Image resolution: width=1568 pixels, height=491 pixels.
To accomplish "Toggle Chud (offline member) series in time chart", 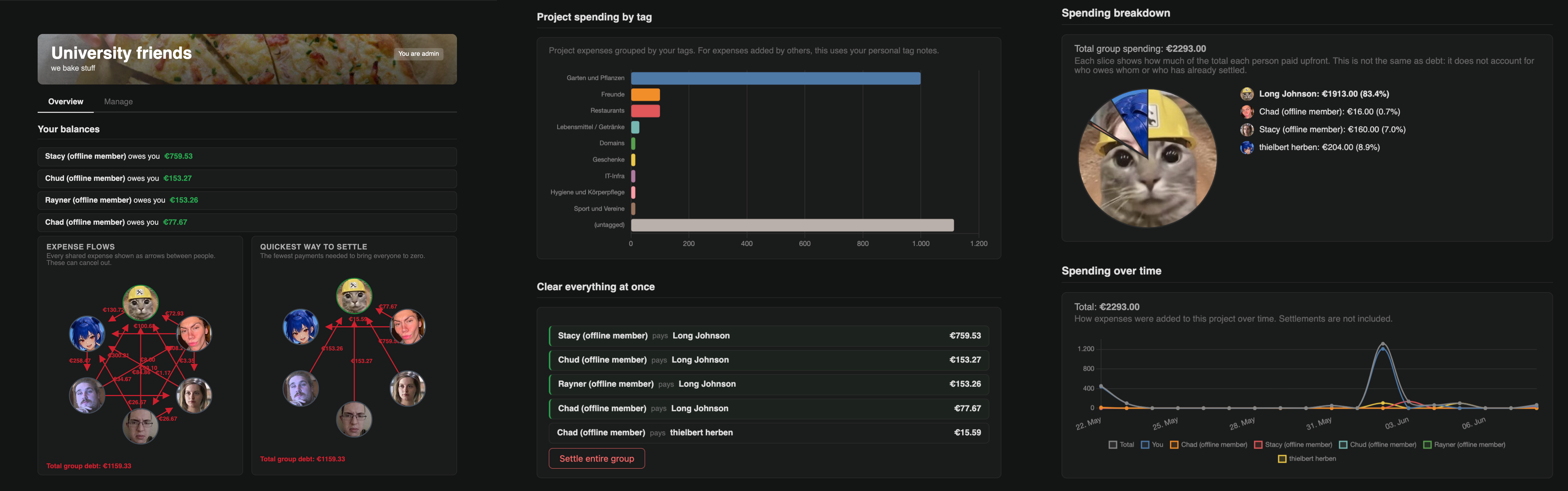I will (x=1343, y=445).
